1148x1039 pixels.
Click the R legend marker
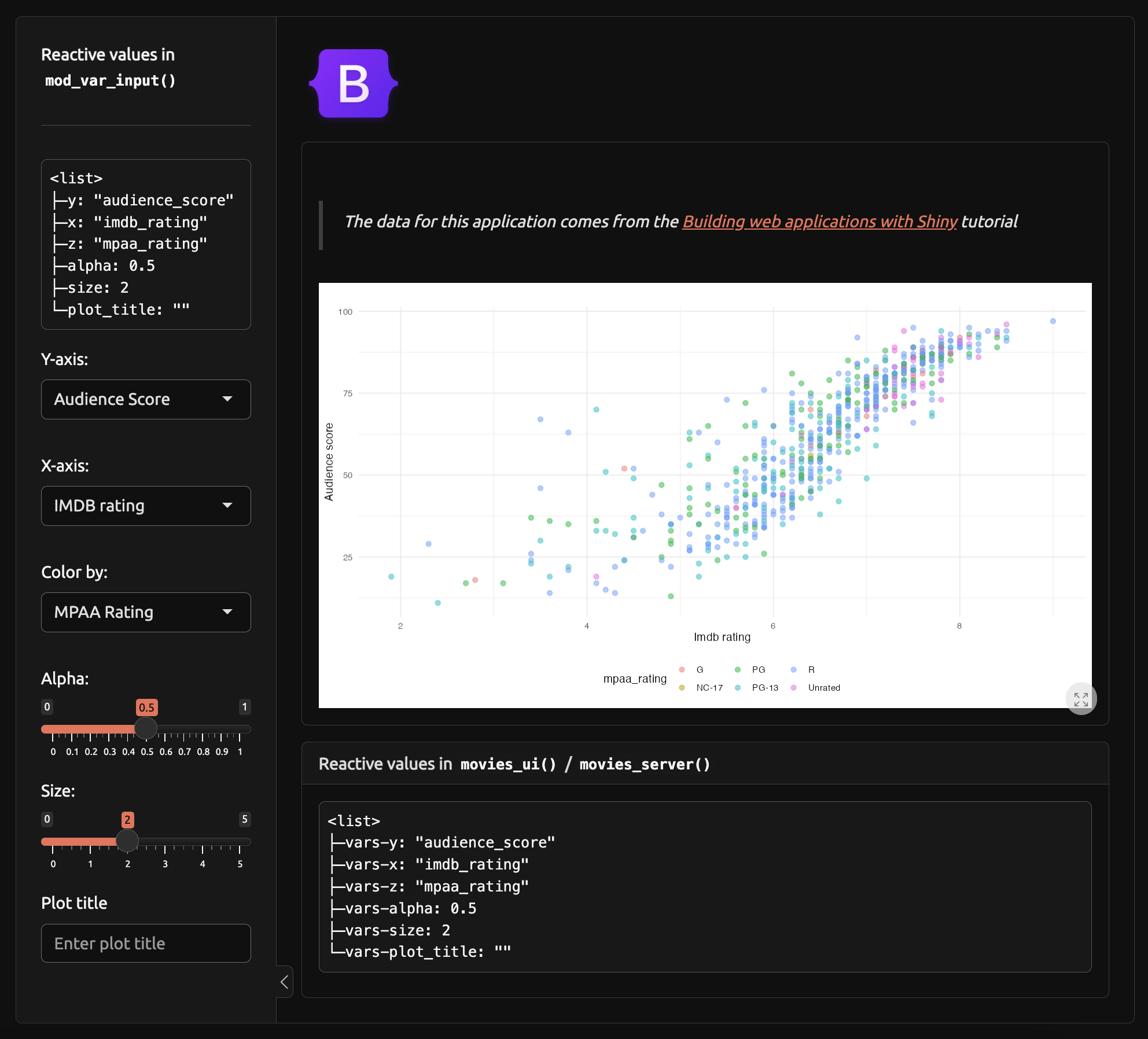(794, 670)
